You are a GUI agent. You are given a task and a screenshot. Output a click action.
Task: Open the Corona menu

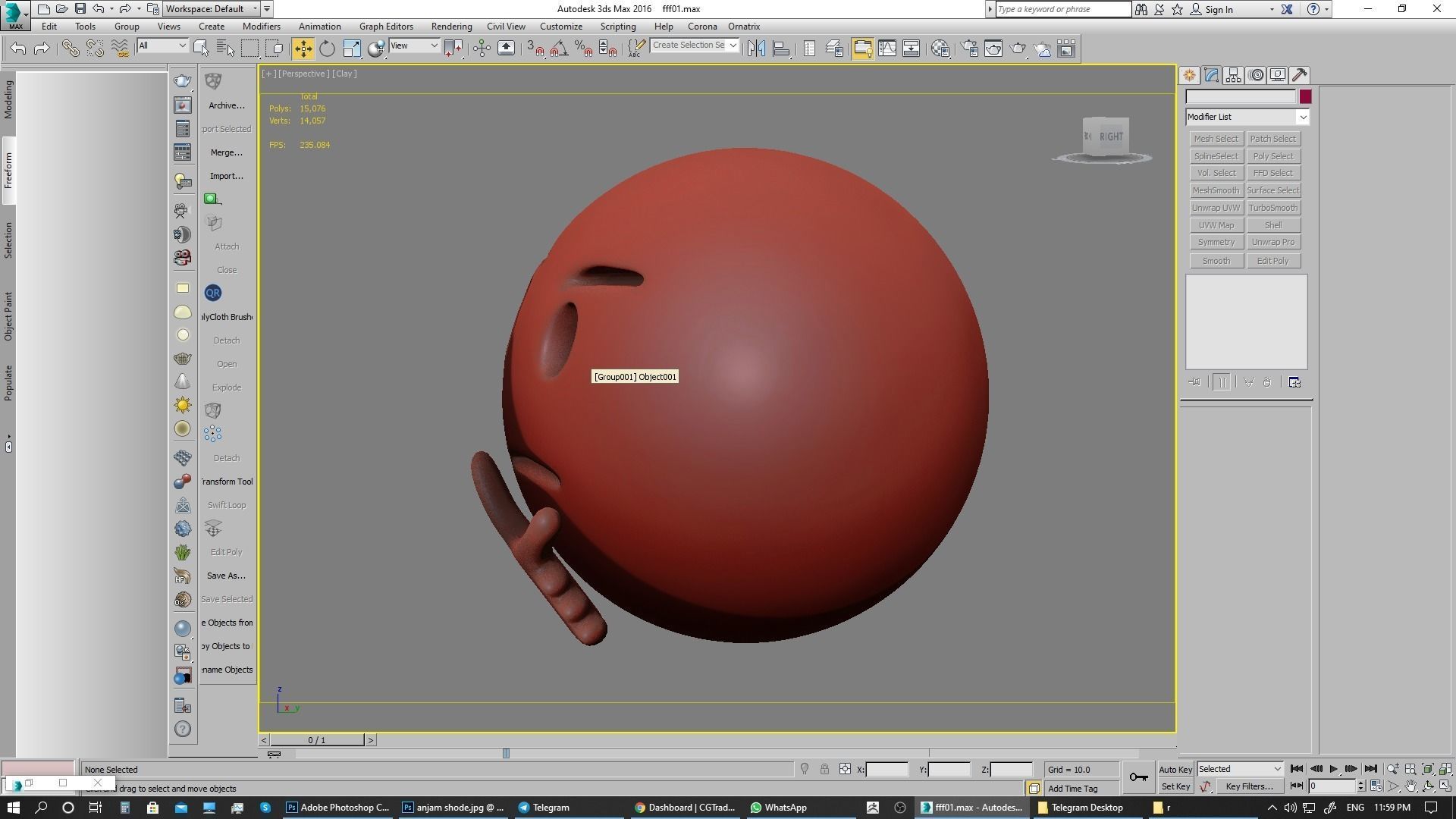(702, 27)
